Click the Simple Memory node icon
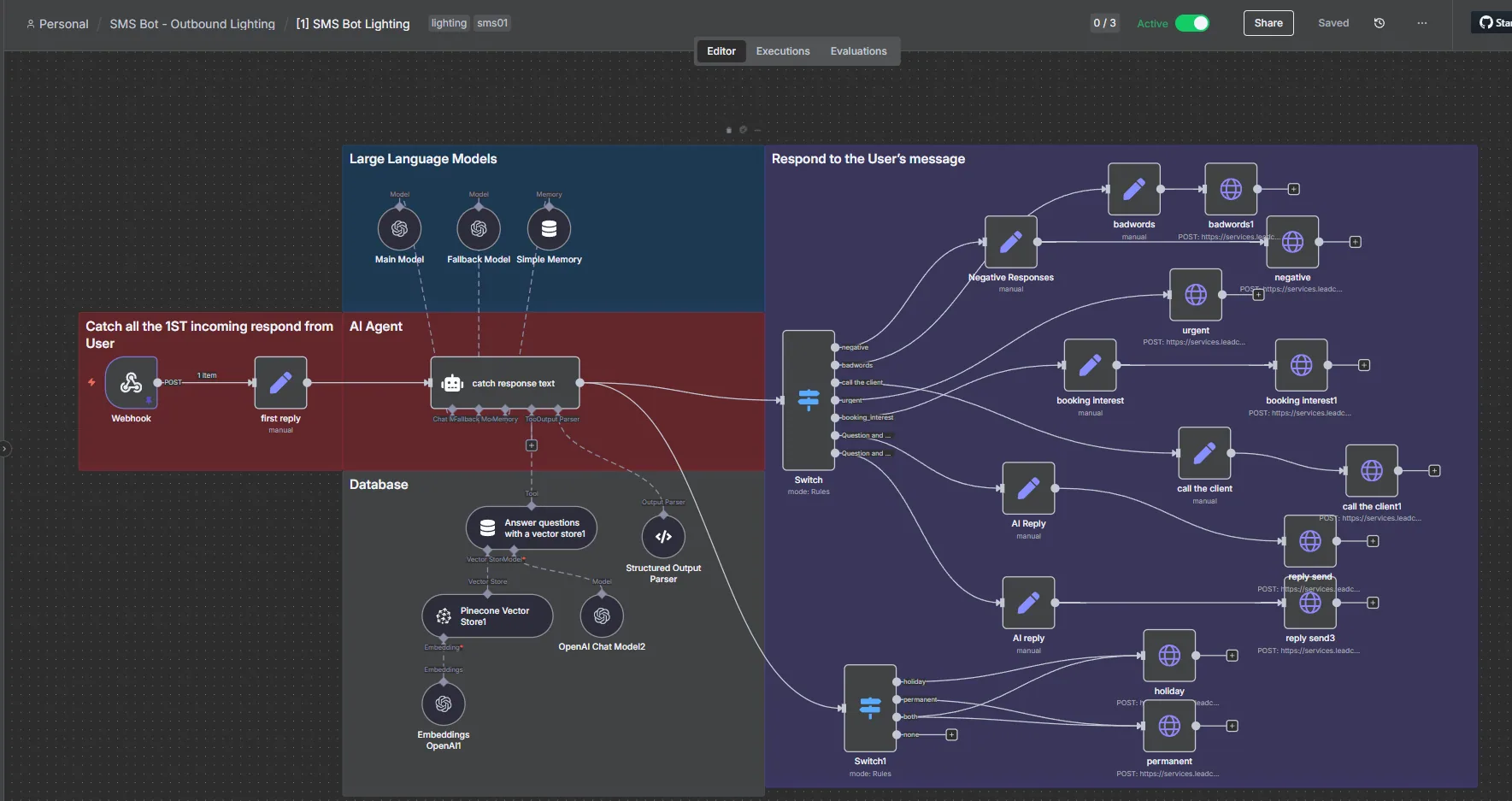 [549, 229]
